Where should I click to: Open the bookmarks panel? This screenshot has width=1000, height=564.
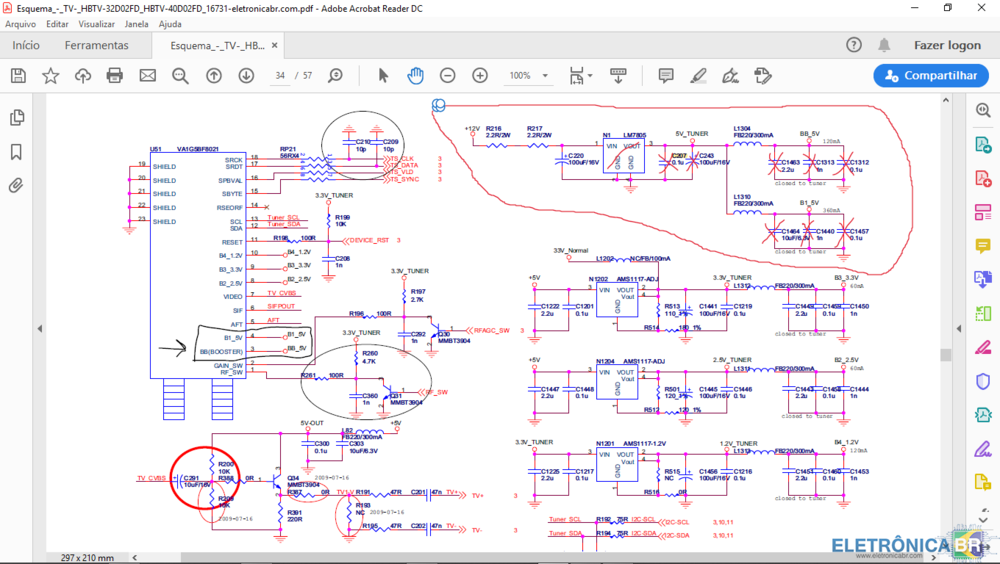click(x=16, y=152)
